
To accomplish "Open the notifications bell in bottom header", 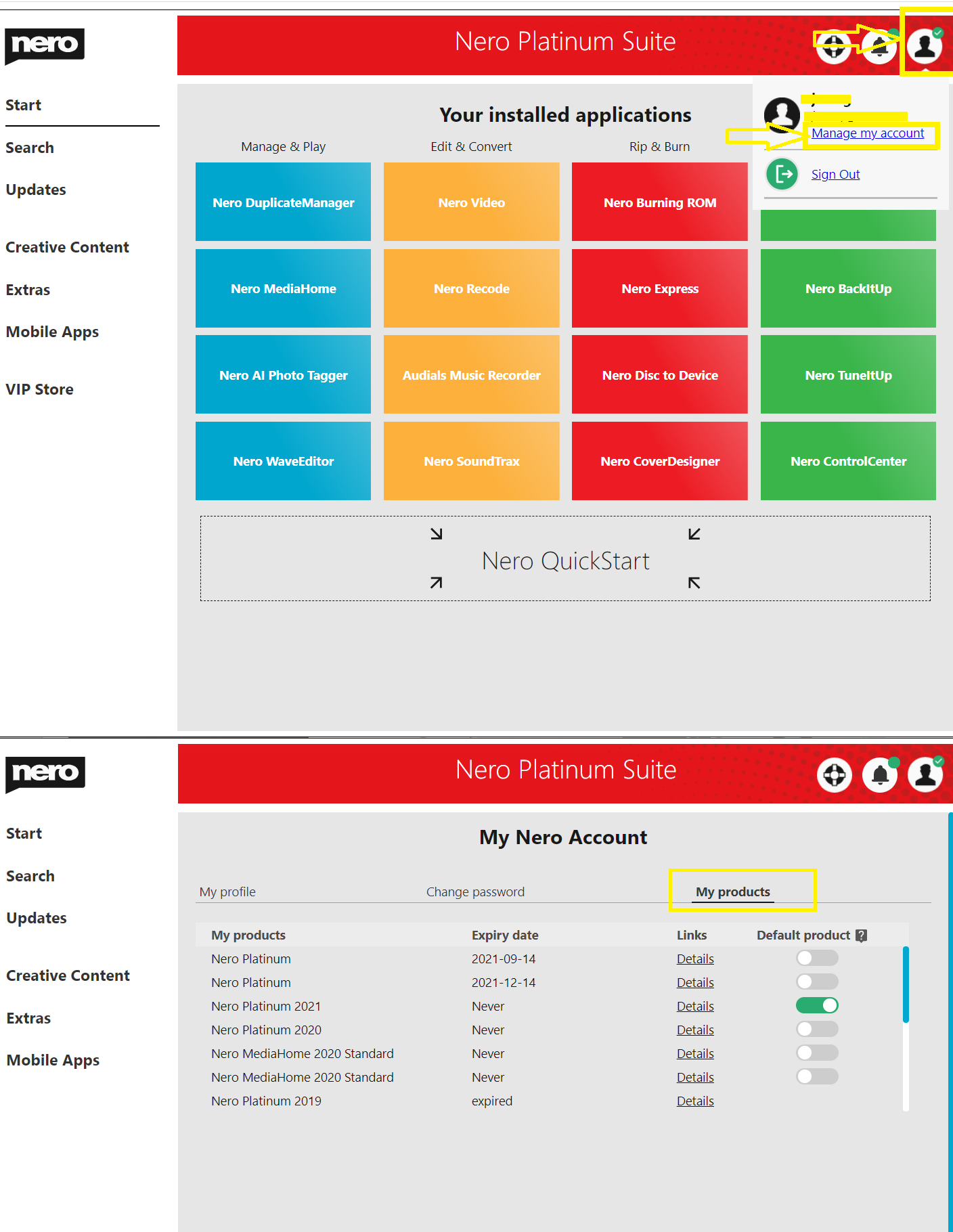I will point(881,774).
